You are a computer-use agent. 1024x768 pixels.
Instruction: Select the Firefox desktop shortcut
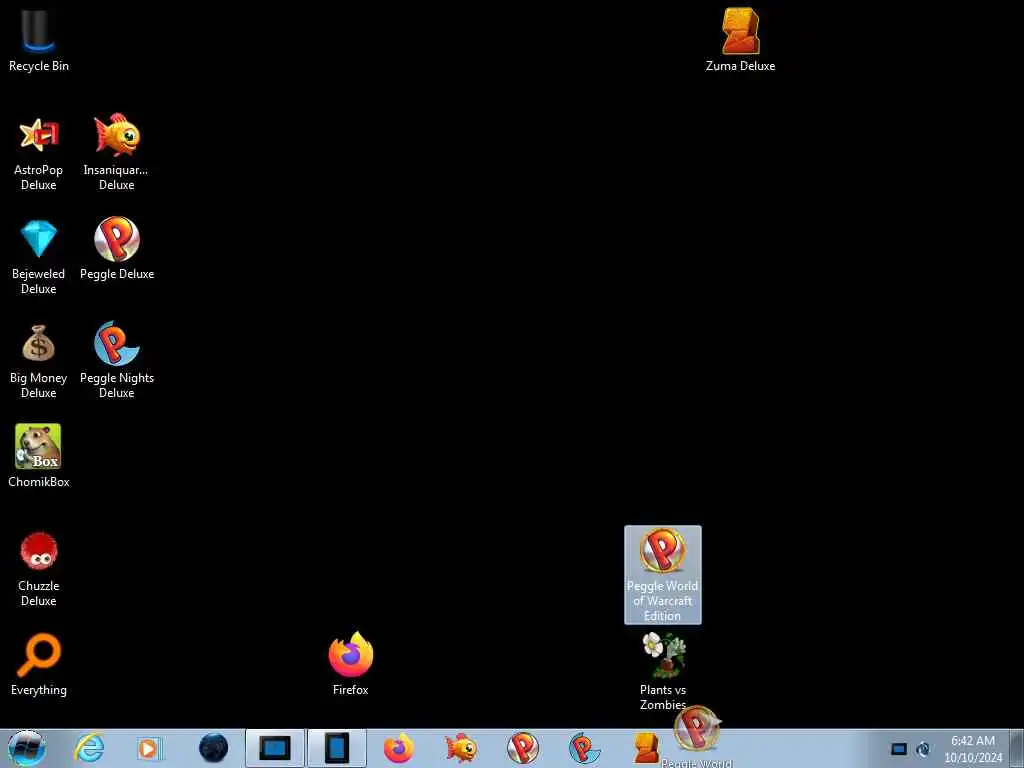(351, 664)
